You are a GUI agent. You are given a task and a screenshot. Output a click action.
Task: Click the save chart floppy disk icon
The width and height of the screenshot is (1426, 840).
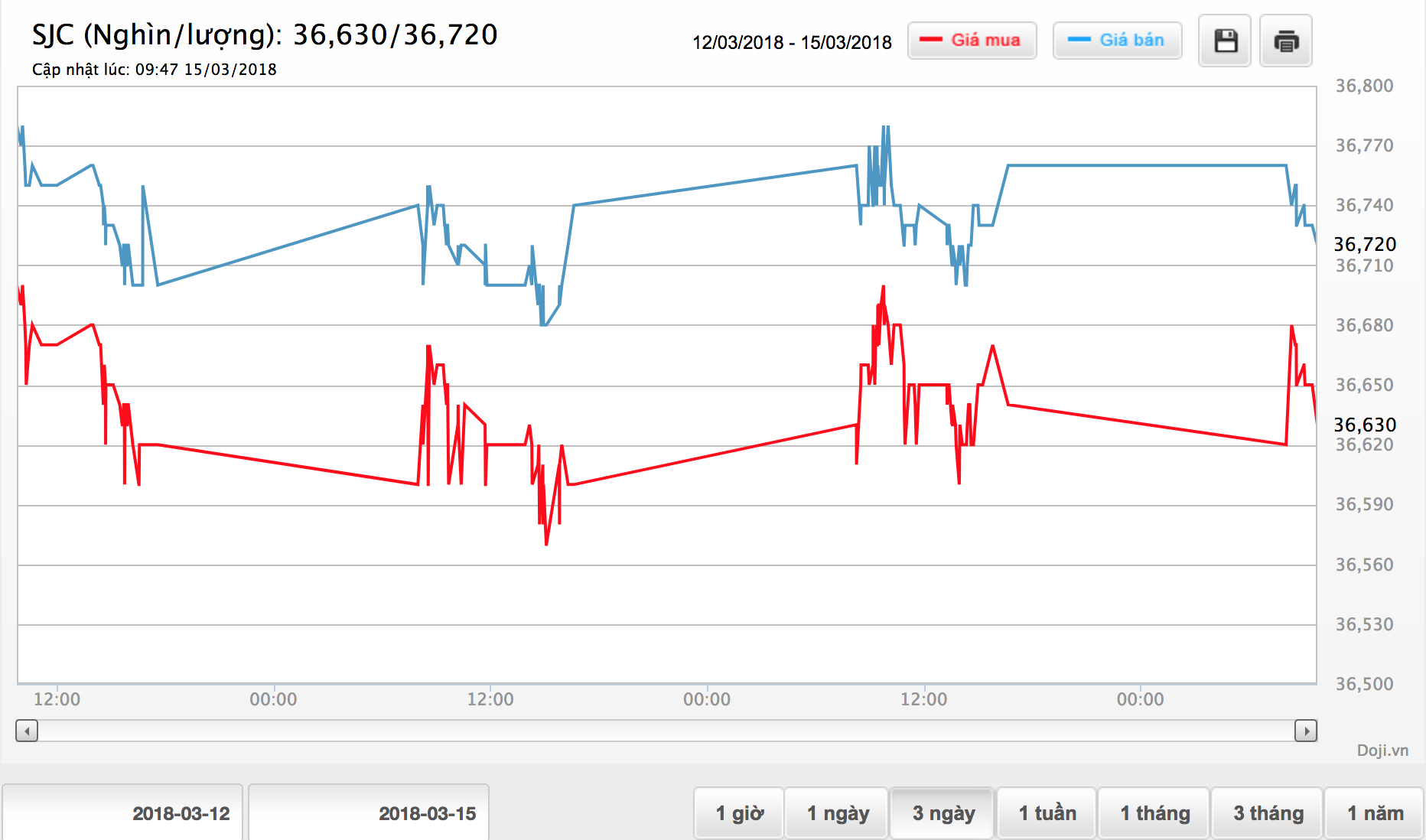coord(1225,41)
